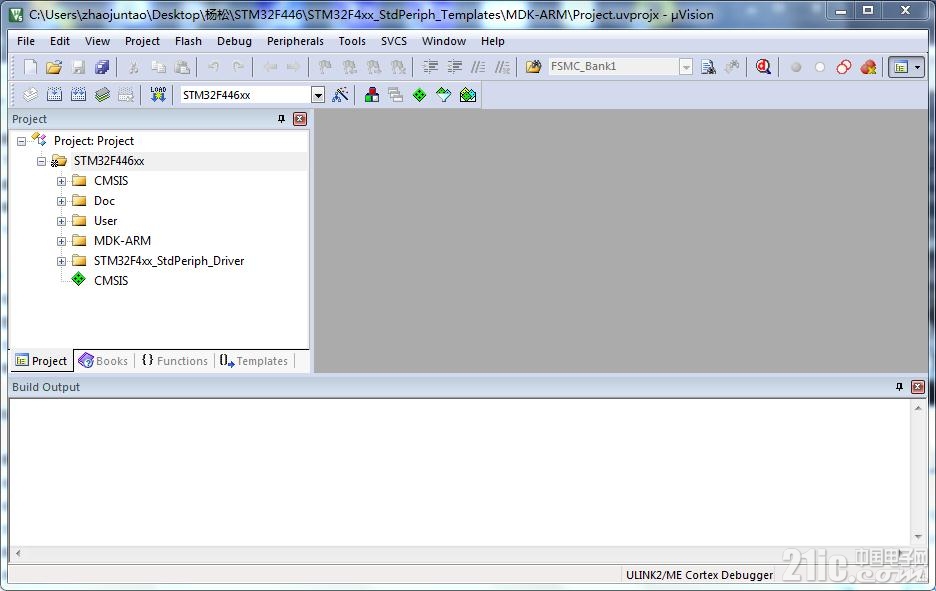936x591 pixels.
Task: Start the debug session with the red 'd' magnifier
Action: [x=763, y=67]
